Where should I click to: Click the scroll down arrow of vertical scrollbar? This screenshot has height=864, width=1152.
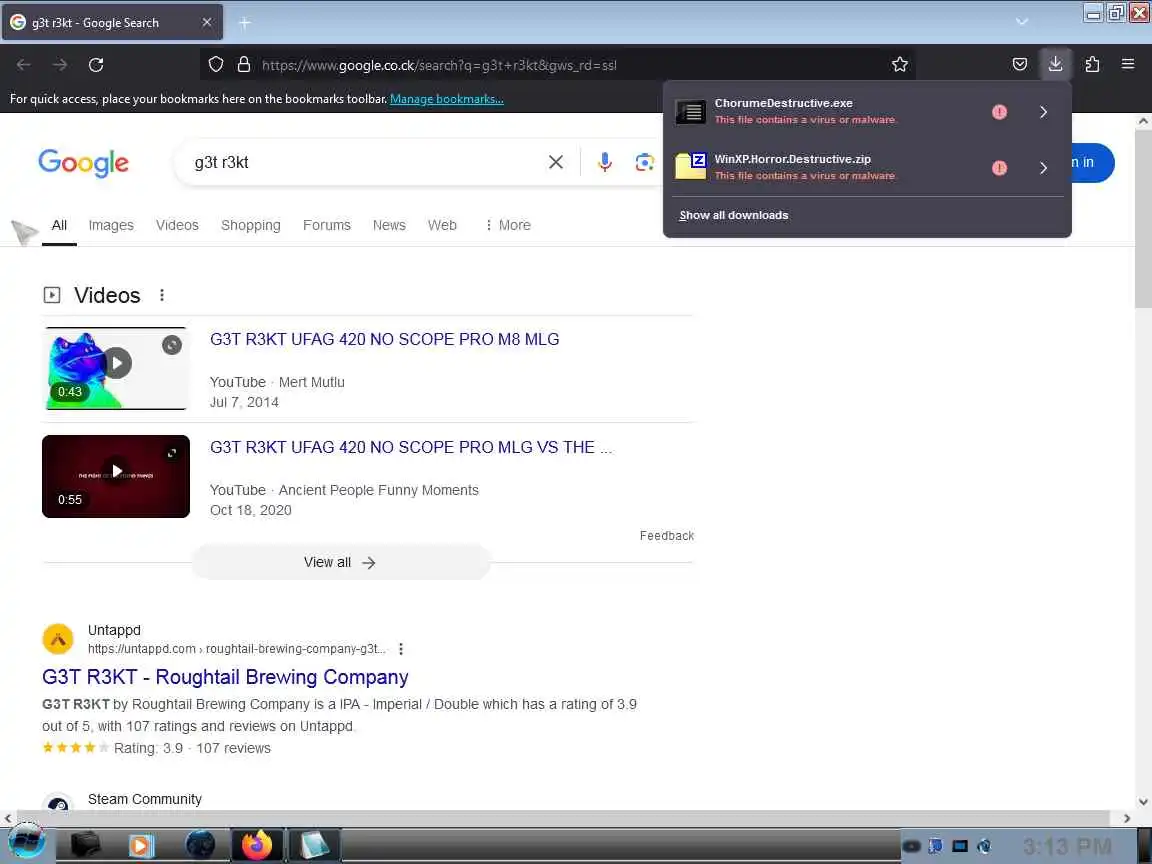click(x=1142, y=802)
